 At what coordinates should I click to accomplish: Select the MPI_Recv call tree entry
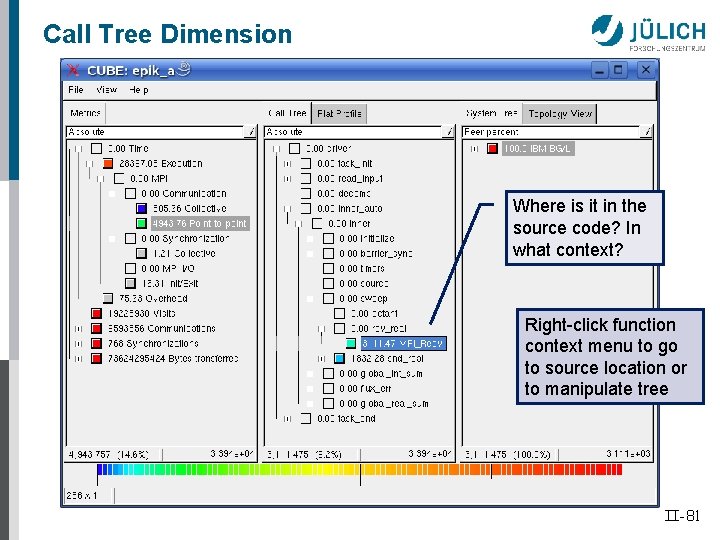(403, 343)
